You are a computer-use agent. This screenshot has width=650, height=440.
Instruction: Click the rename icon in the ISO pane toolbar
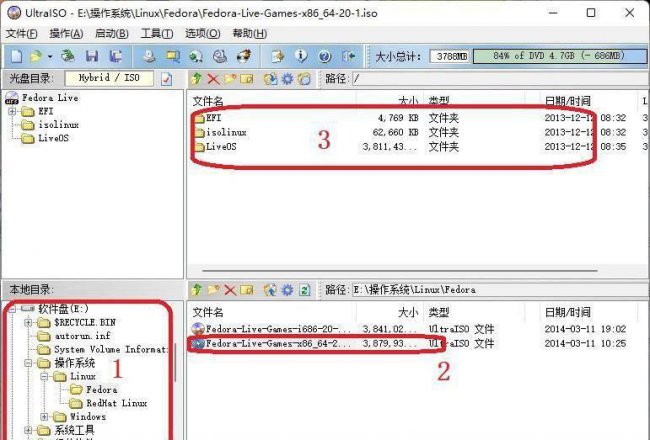[x=247, y=78]
